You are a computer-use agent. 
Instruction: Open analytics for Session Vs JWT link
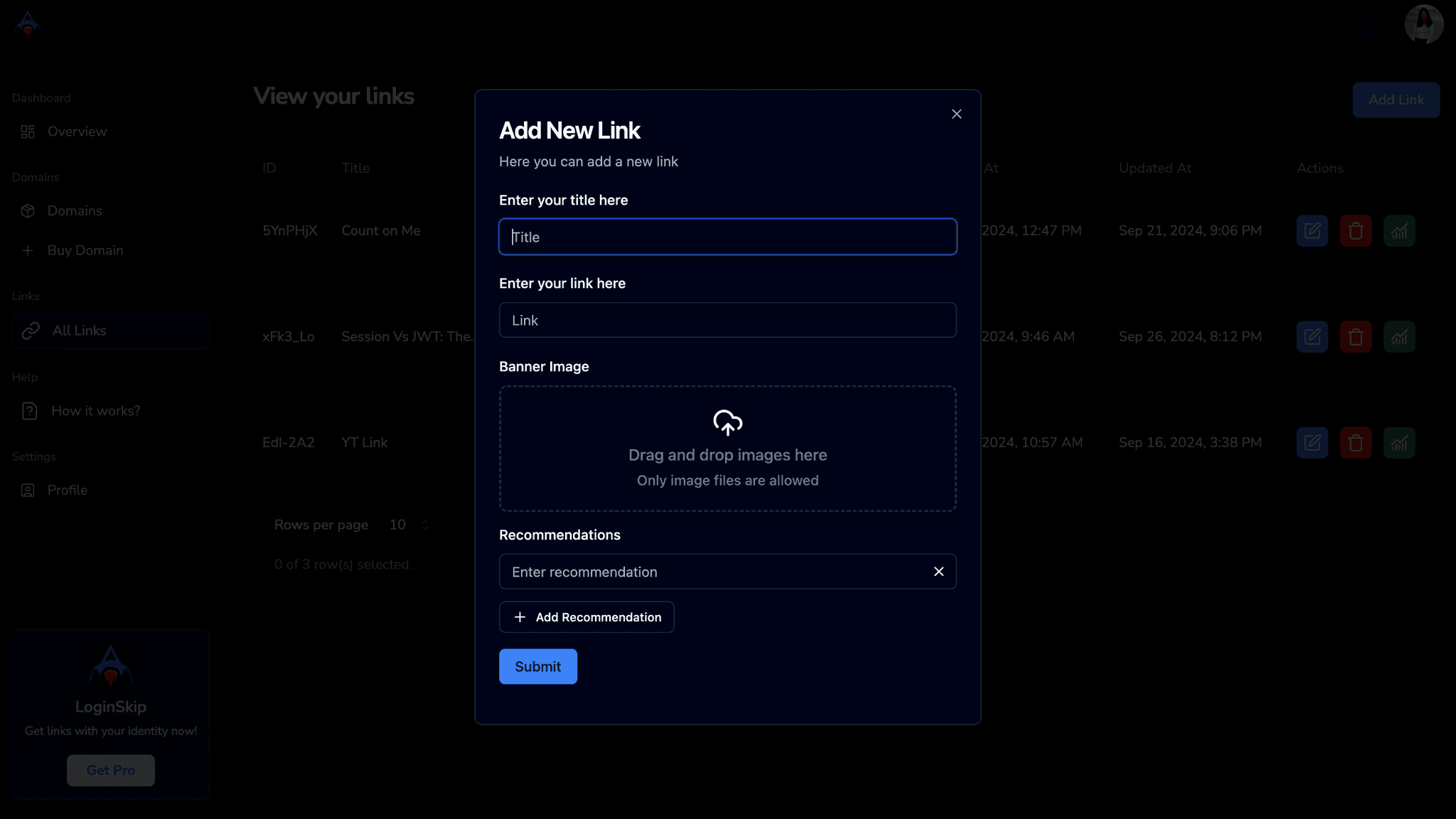pos(1398,337)
